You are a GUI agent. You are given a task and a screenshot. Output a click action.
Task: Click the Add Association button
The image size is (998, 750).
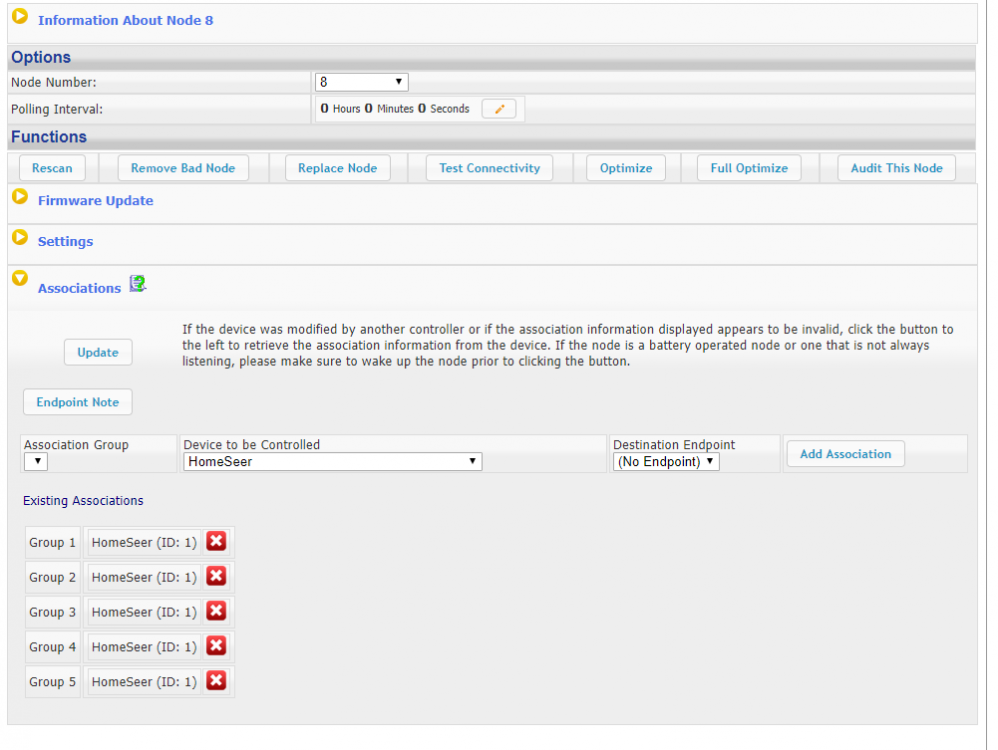tap(845, 454)
